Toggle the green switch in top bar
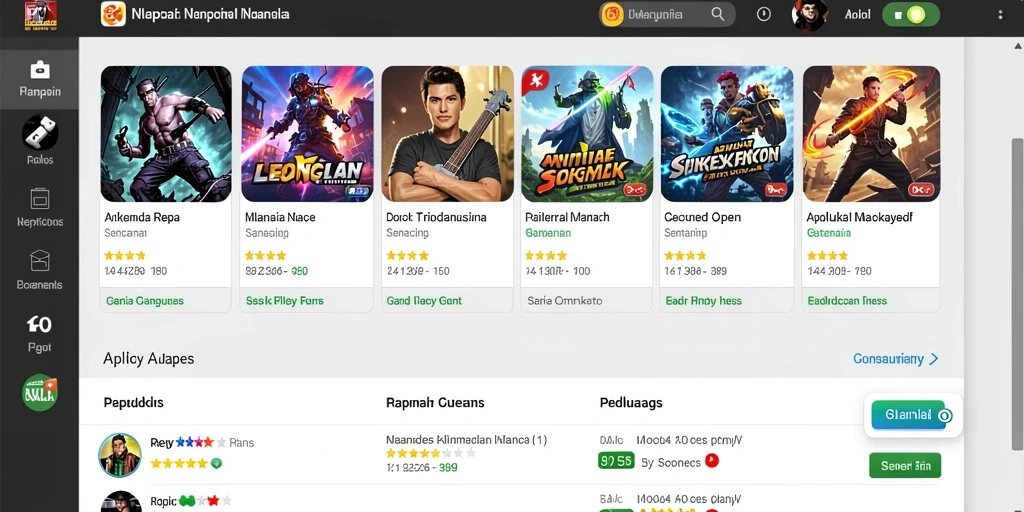 click(910, 14)
